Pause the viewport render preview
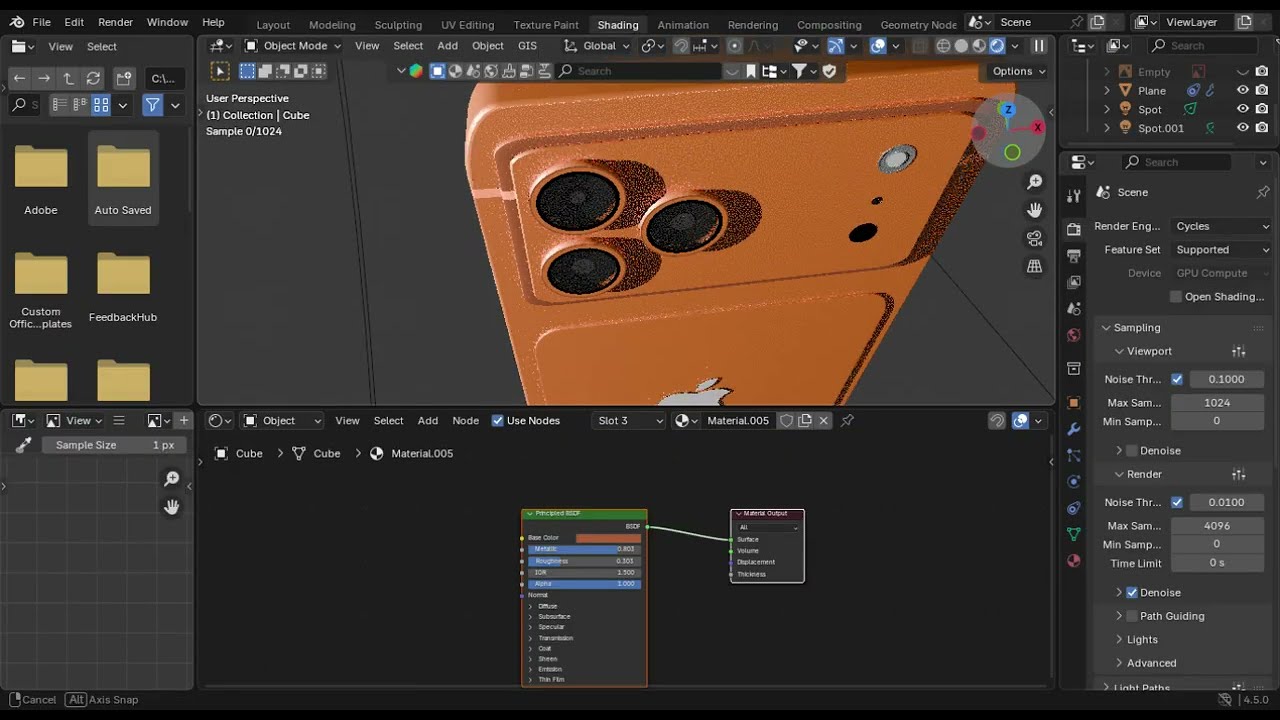Image resolution: width=1280 pixels, height=720 pixels. (1039, 46)
